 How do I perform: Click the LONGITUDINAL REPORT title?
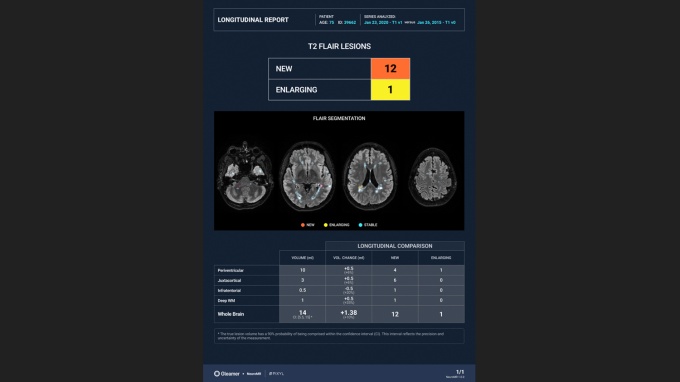coord(253,20)
